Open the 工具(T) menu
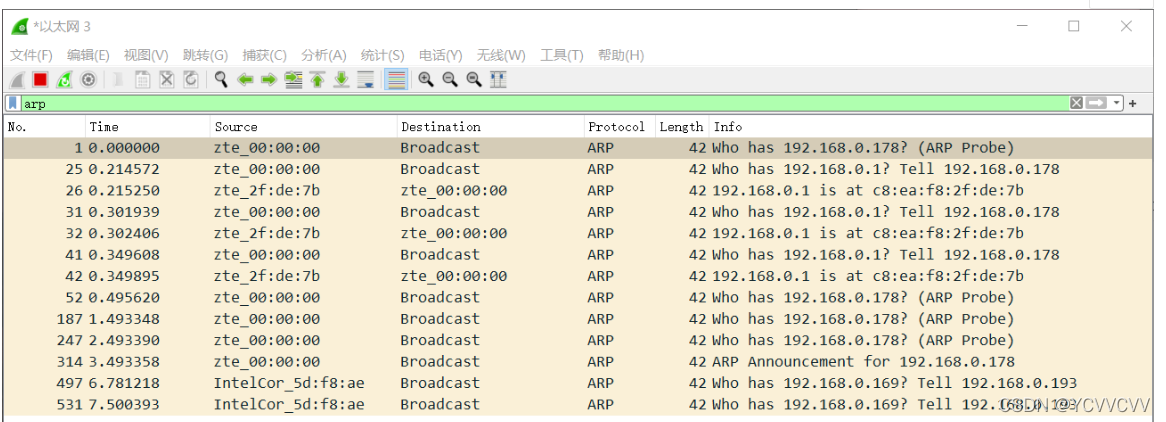The image size is (1166, 422). click(x=561, y=55)
